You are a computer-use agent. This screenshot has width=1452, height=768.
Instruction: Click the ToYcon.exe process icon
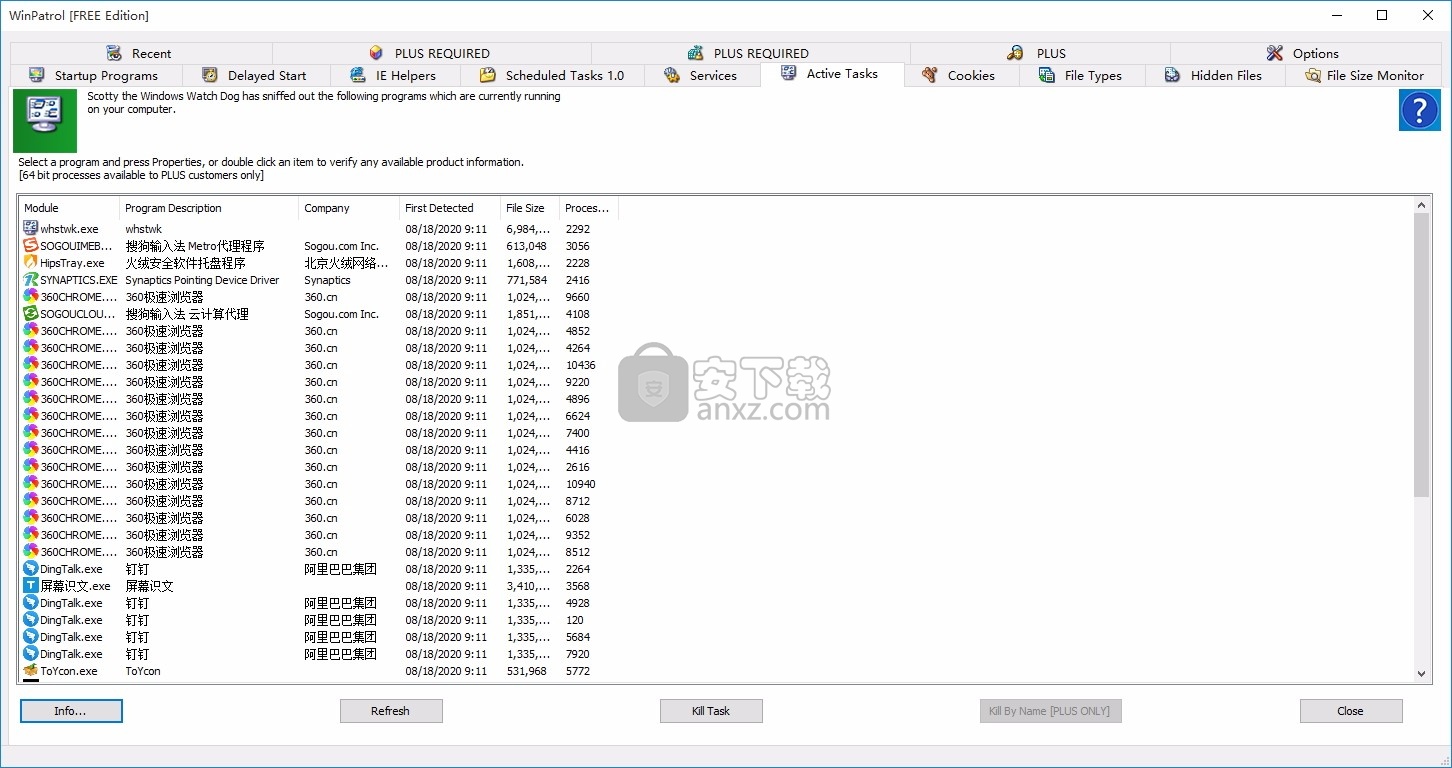(31, 671)
